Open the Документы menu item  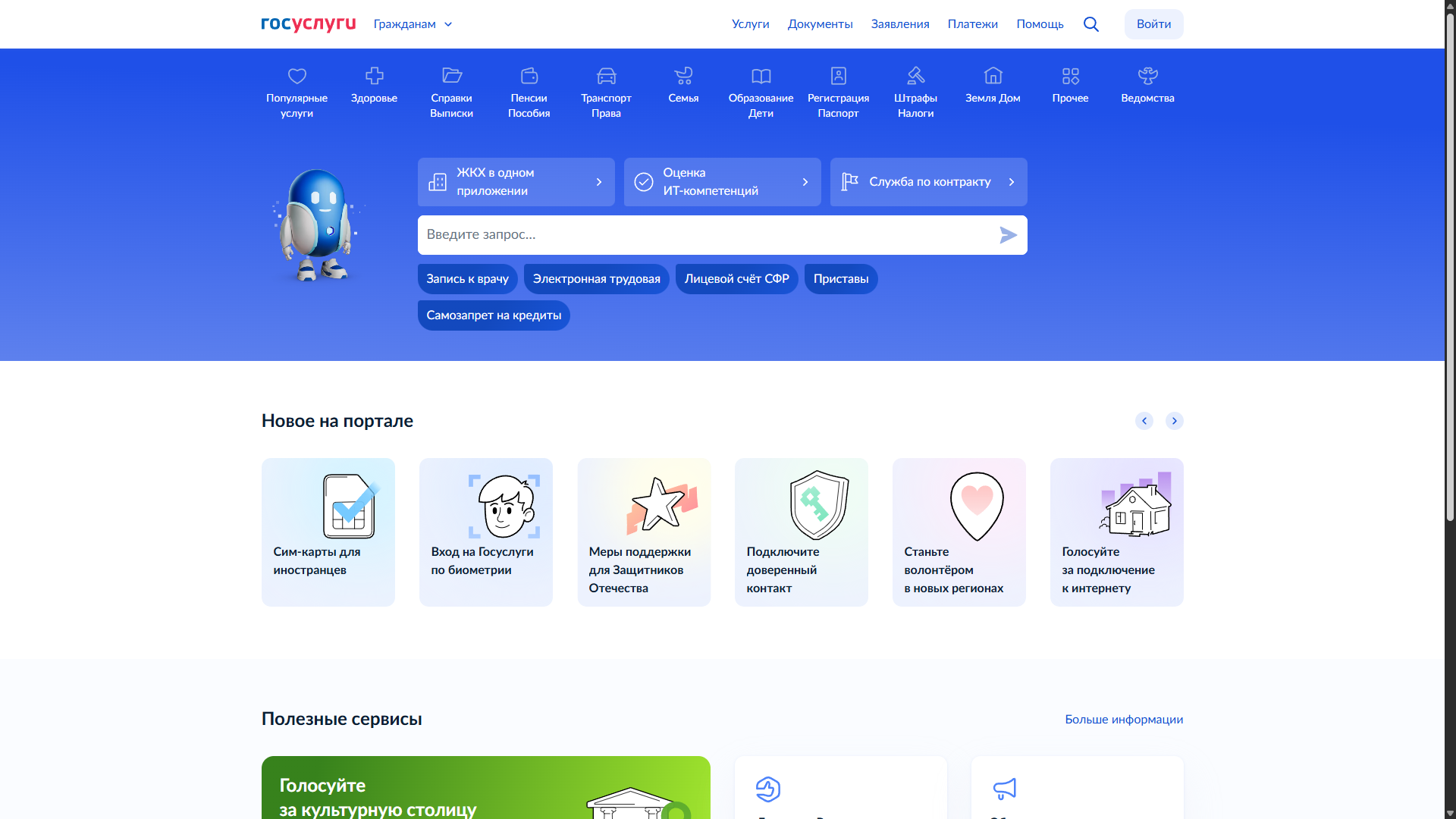[x=820, y=24]
